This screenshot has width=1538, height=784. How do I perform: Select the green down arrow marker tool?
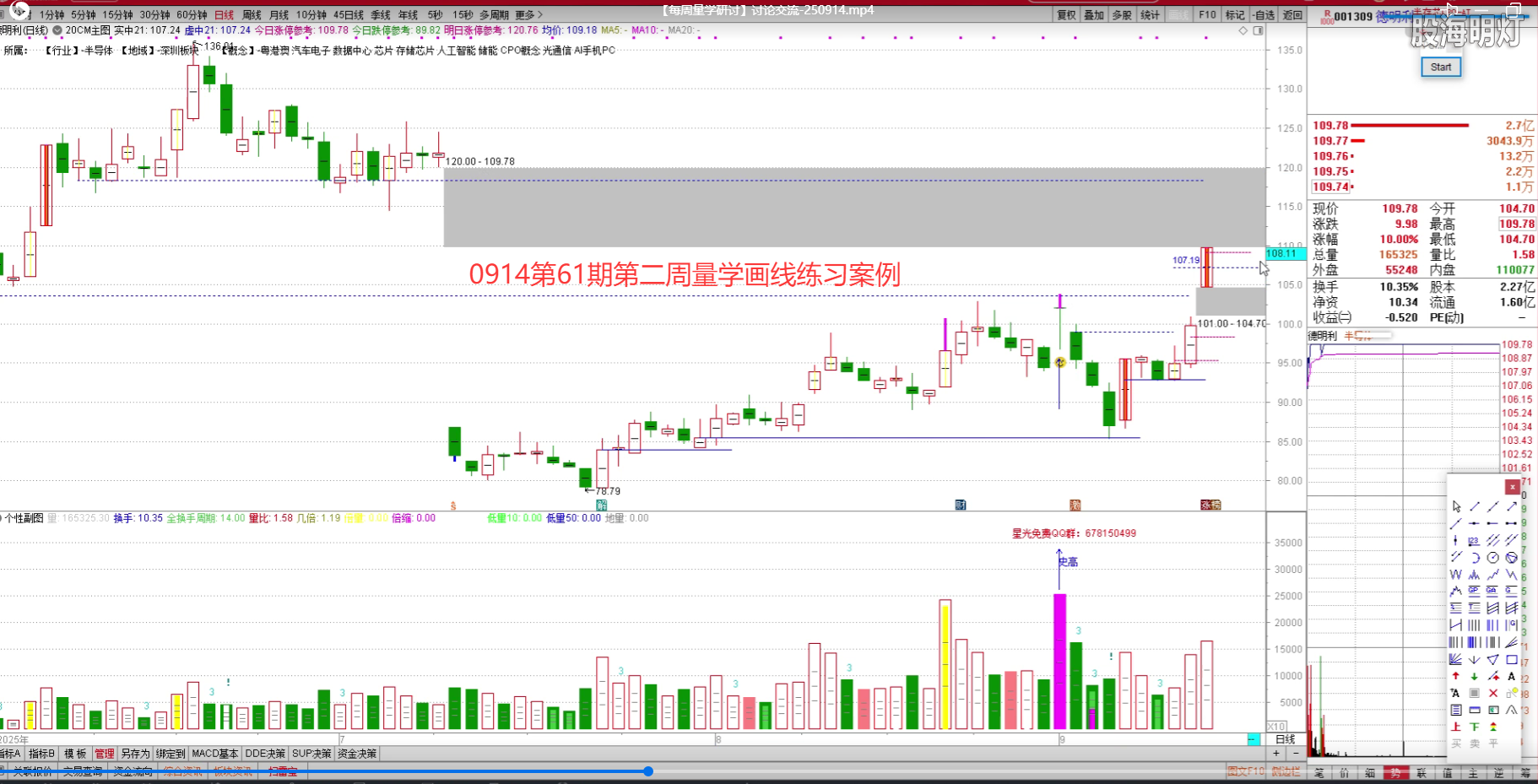point(1474,677)
